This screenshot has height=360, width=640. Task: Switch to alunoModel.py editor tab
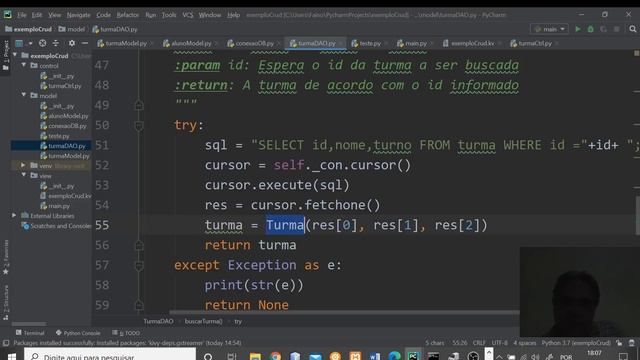(191, 43)
